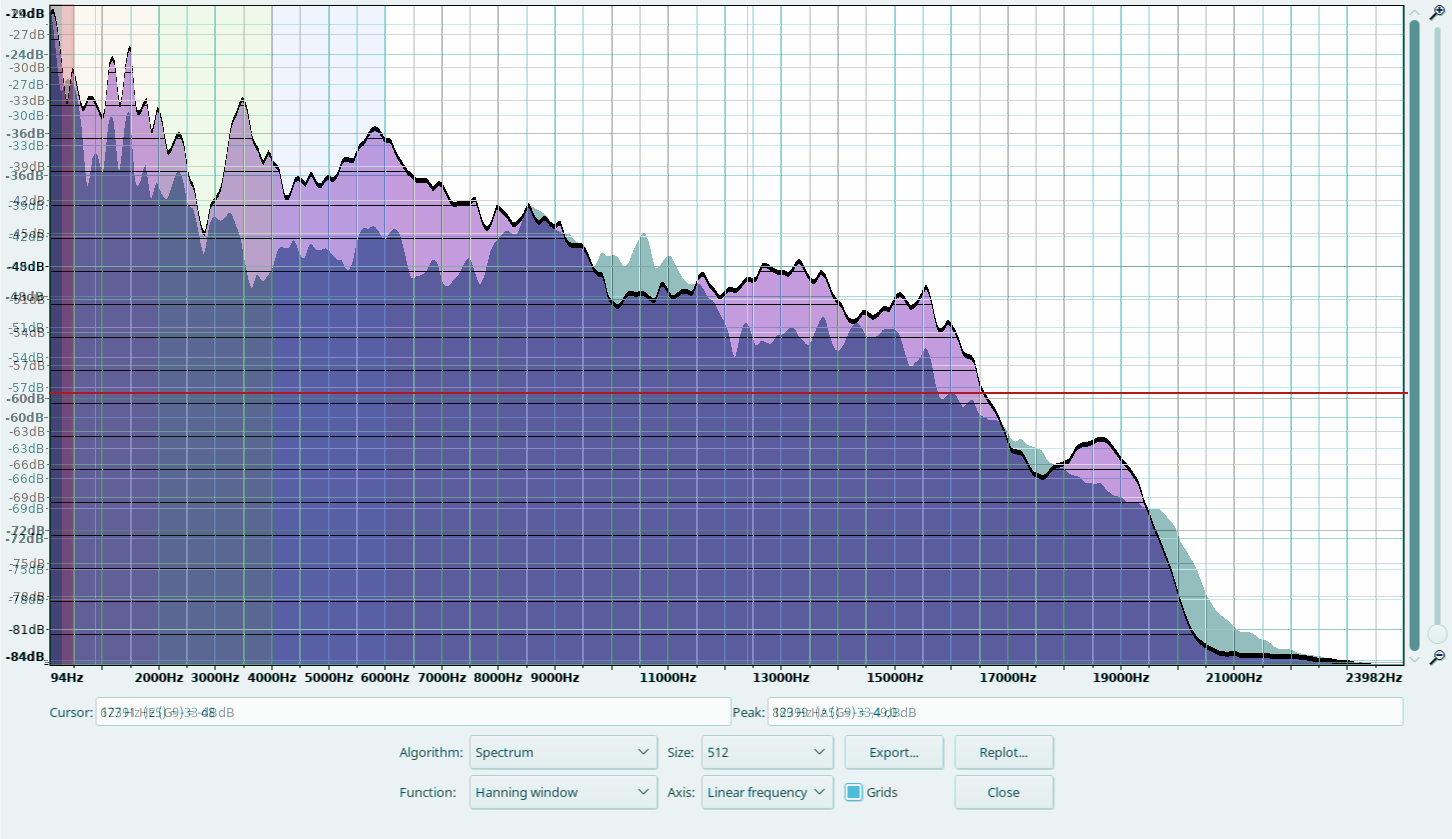Click the Size: label
The image size is (1452, 839).
(681, 752)
